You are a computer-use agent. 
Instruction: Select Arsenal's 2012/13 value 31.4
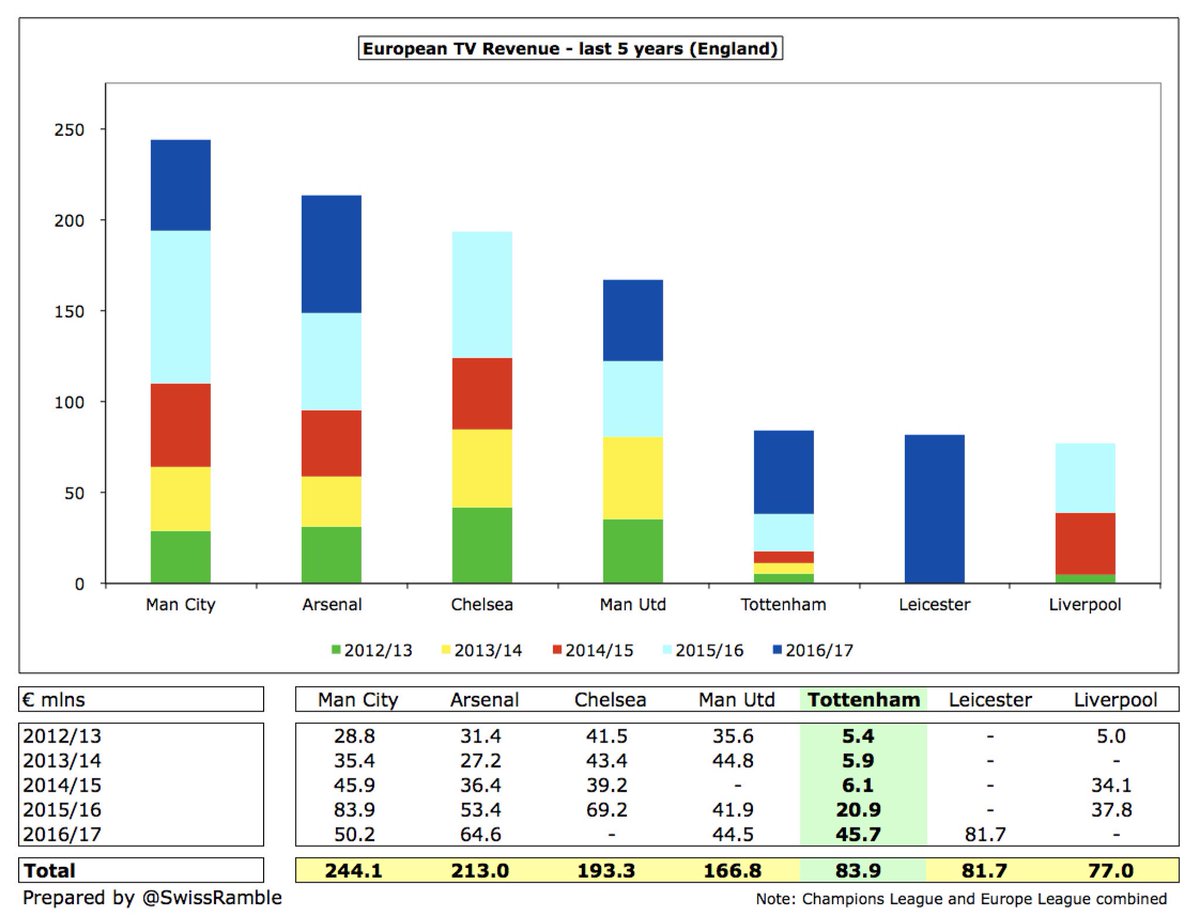(485, 735)
